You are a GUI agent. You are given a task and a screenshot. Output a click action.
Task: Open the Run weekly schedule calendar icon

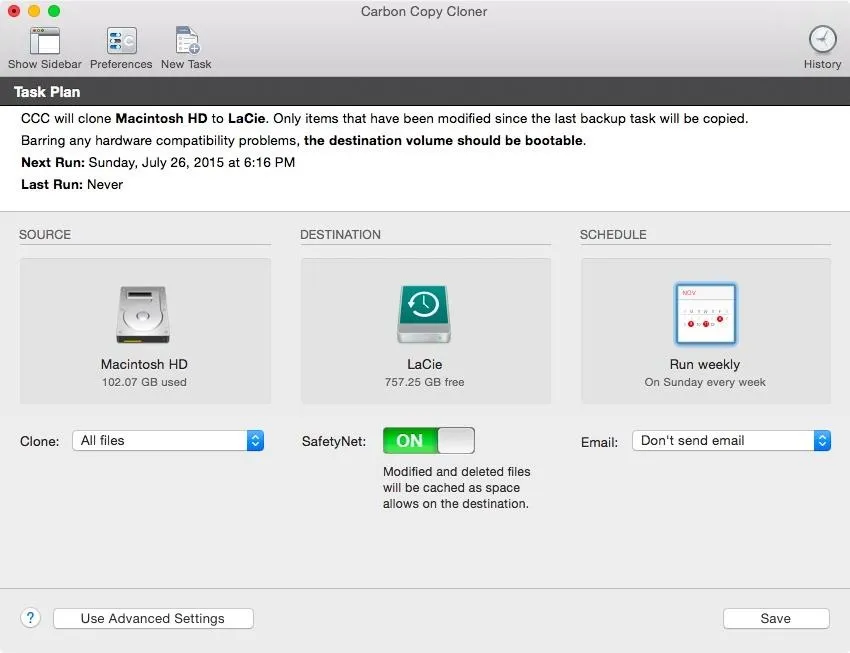pos(705,314)
